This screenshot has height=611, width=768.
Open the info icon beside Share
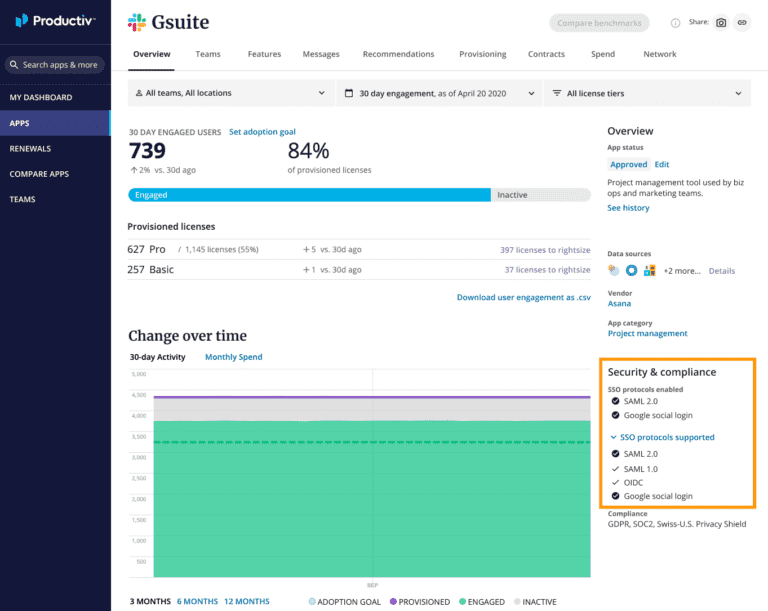tap(675, 23)
